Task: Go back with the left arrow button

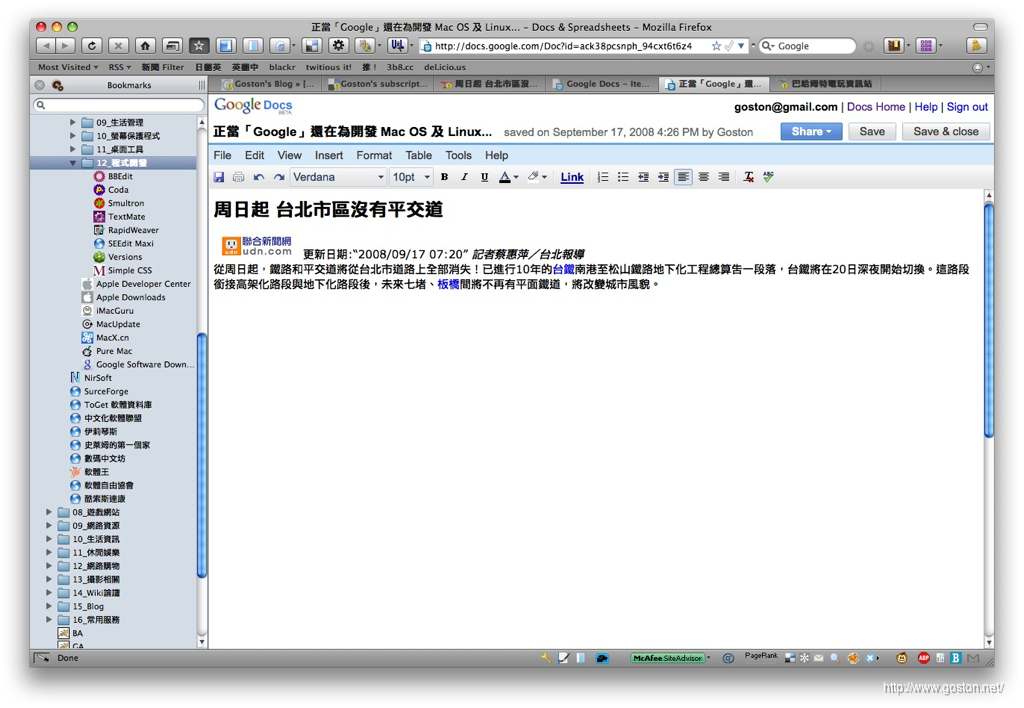Action: [45, 46]
